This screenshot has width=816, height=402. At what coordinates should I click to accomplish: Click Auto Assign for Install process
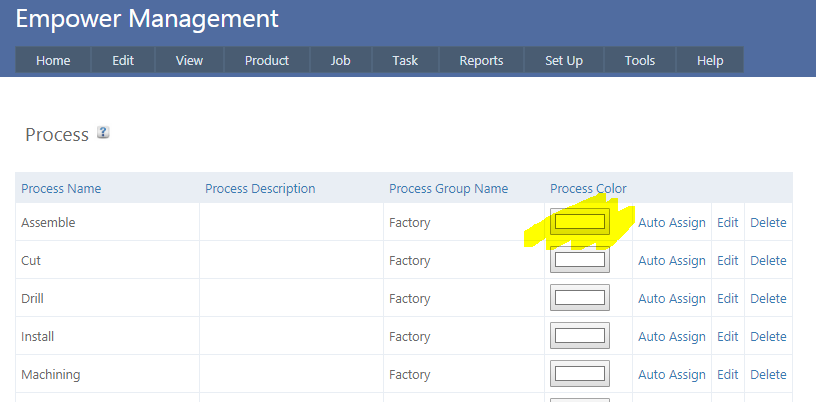click(672, 337)
